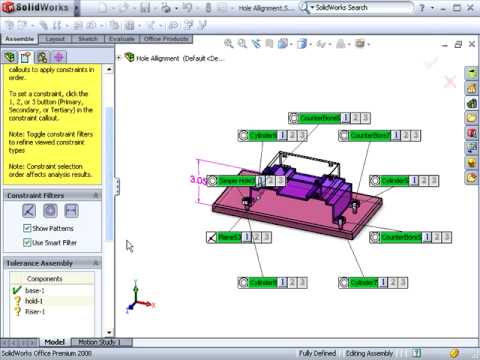Click the View Orientation cube icon

coord(283,44)
